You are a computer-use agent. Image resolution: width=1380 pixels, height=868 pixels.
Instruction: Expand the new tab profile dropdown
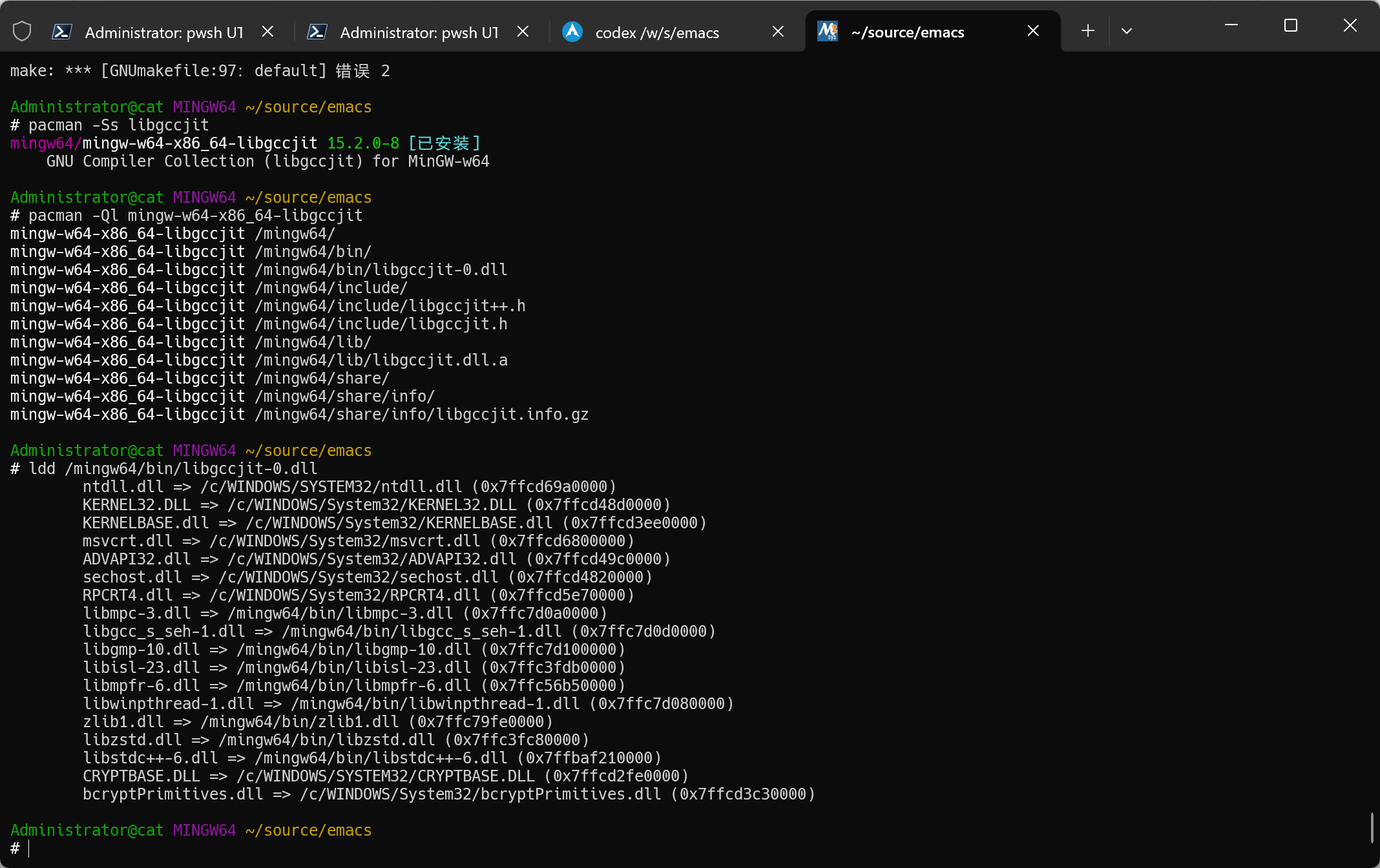pyautogui.click(x=1127, y=31)
